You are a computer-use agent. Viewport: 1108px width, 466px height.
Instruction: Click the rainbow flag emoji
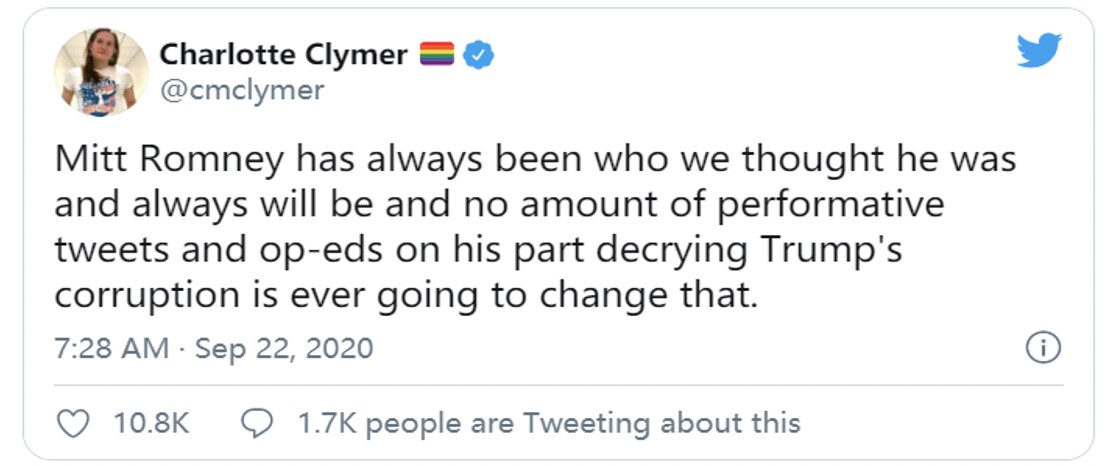click(x=437, y=54)
